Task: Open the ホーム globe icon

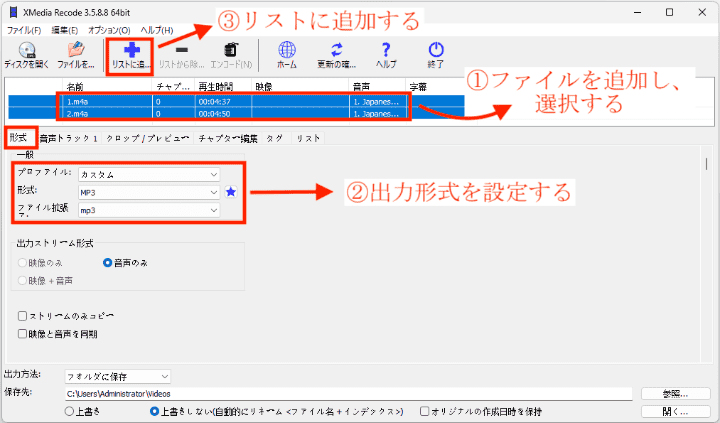Action: (x=287, y=55)
